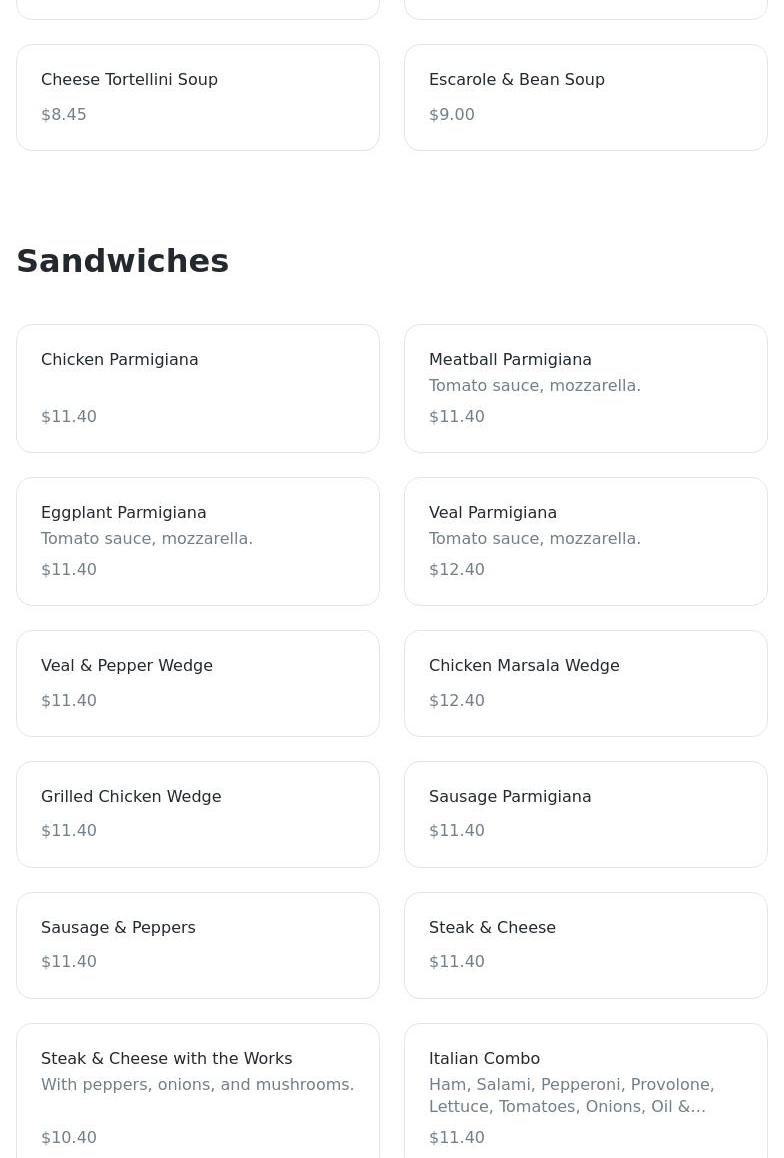This screenshot has width=784, height=1158.
Task: Add Chicken Parmigiana sandwich
Action: click(x=198, y=388)
